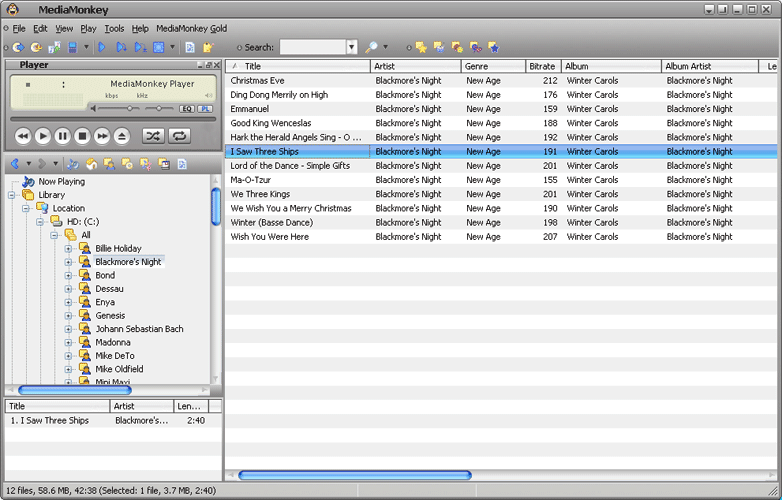782x500 pixels.
Task: Click the player seek progress bar
Action: click(113, 119)
